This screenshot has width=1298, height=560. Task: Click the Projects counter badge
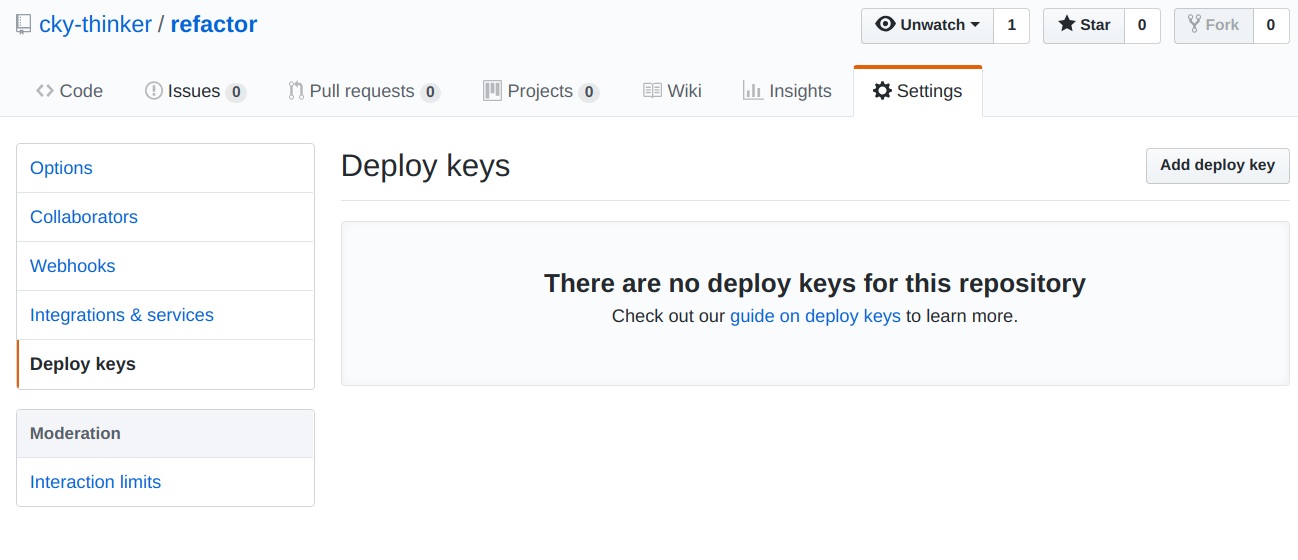click(x=589, y=92)
